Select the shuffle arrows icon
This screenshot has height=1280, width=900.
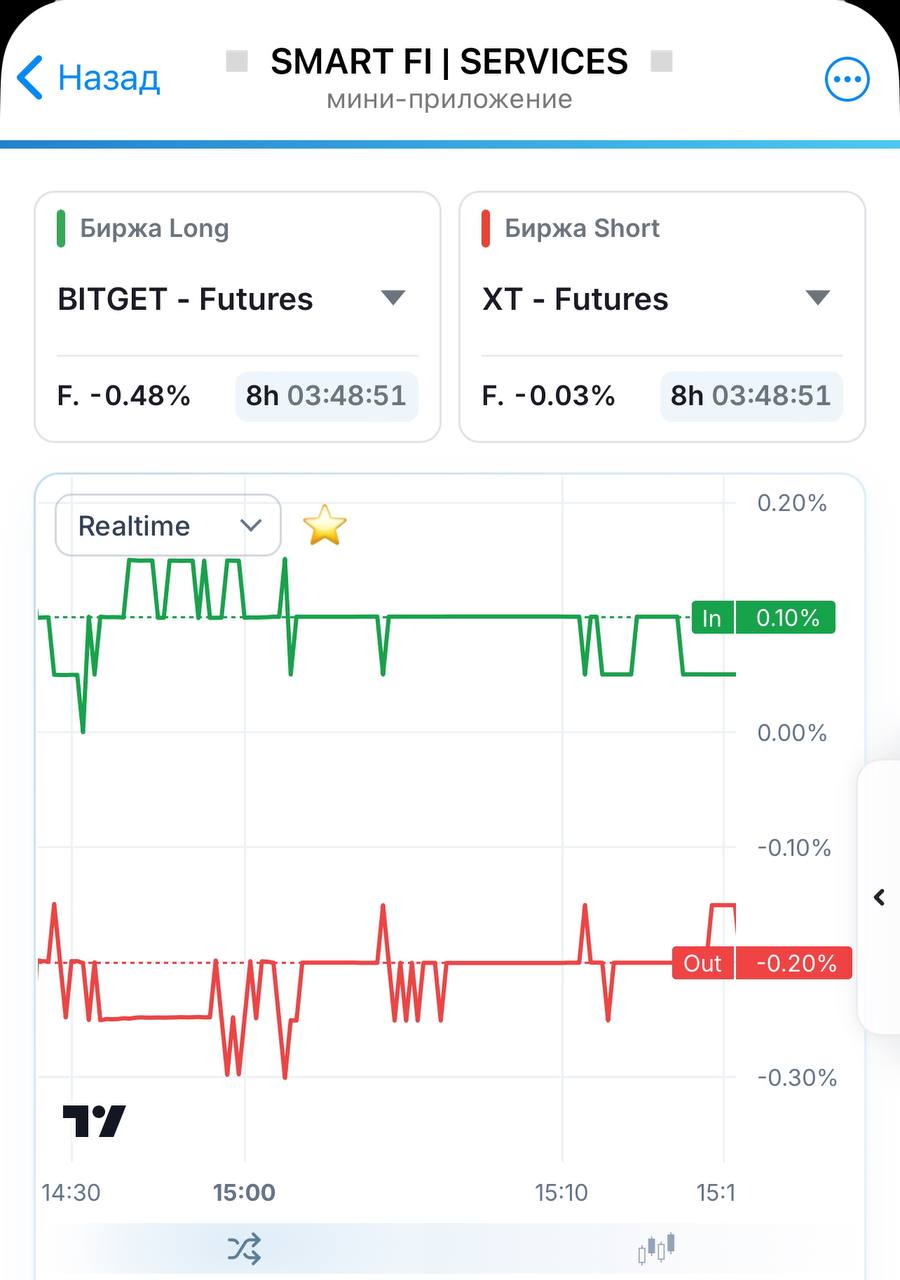coord(244,1248)
